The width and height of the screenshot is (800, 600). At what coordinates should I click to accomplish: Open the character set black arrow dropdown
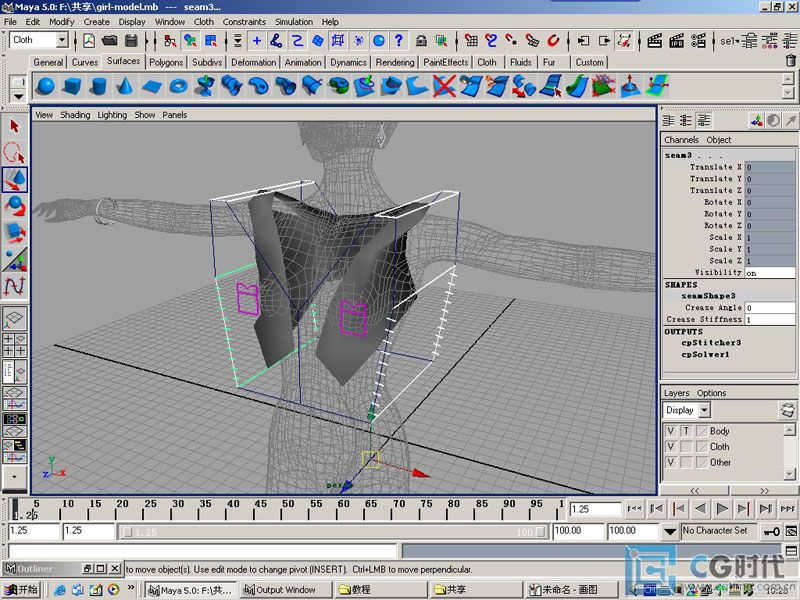coord(670,532)
